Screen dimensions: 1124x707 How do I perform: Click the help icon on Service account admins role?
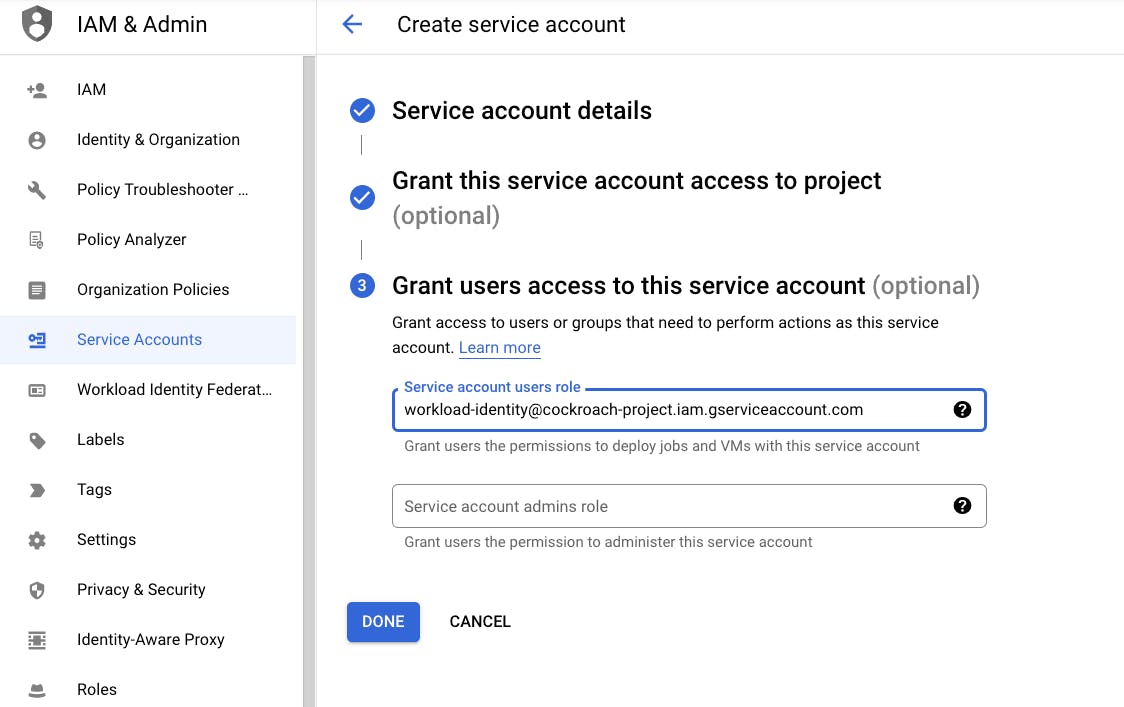point(962,506)
